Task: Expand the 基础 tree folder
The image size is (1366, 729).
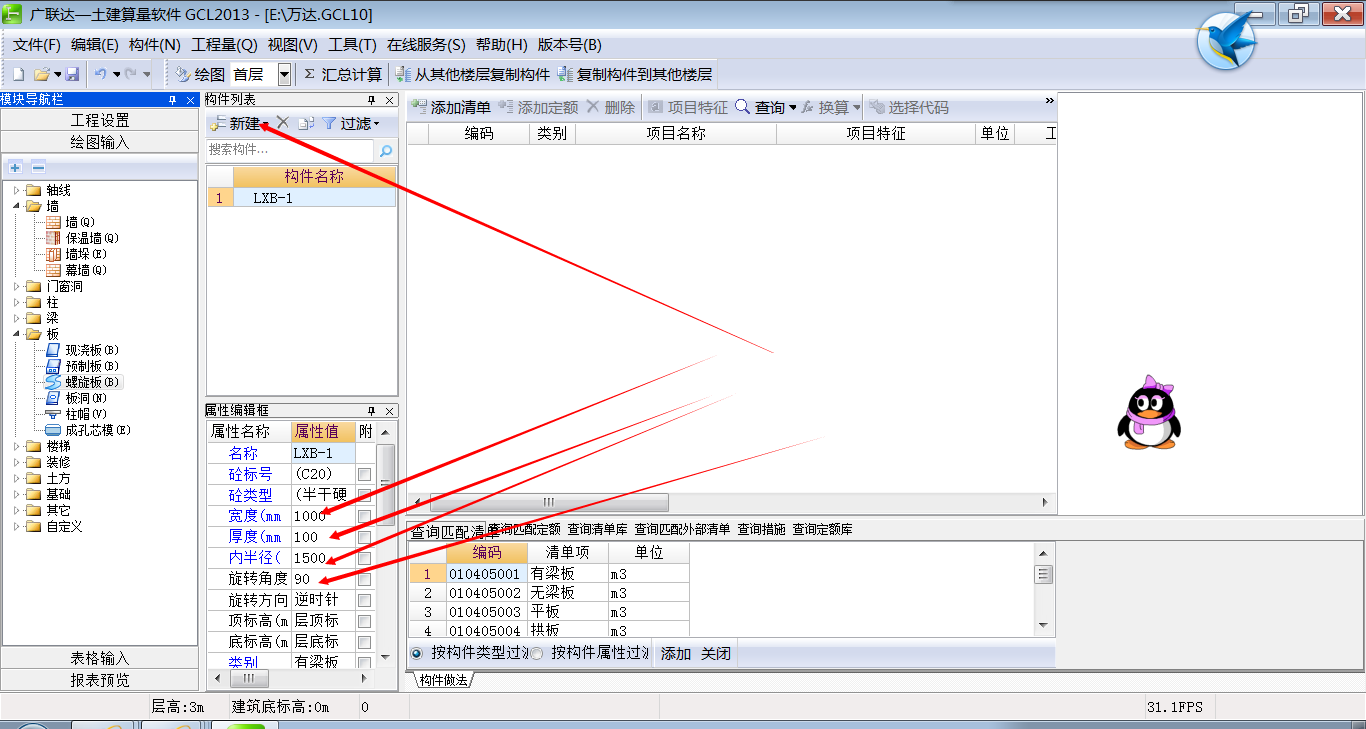Action: pos(16,494)
